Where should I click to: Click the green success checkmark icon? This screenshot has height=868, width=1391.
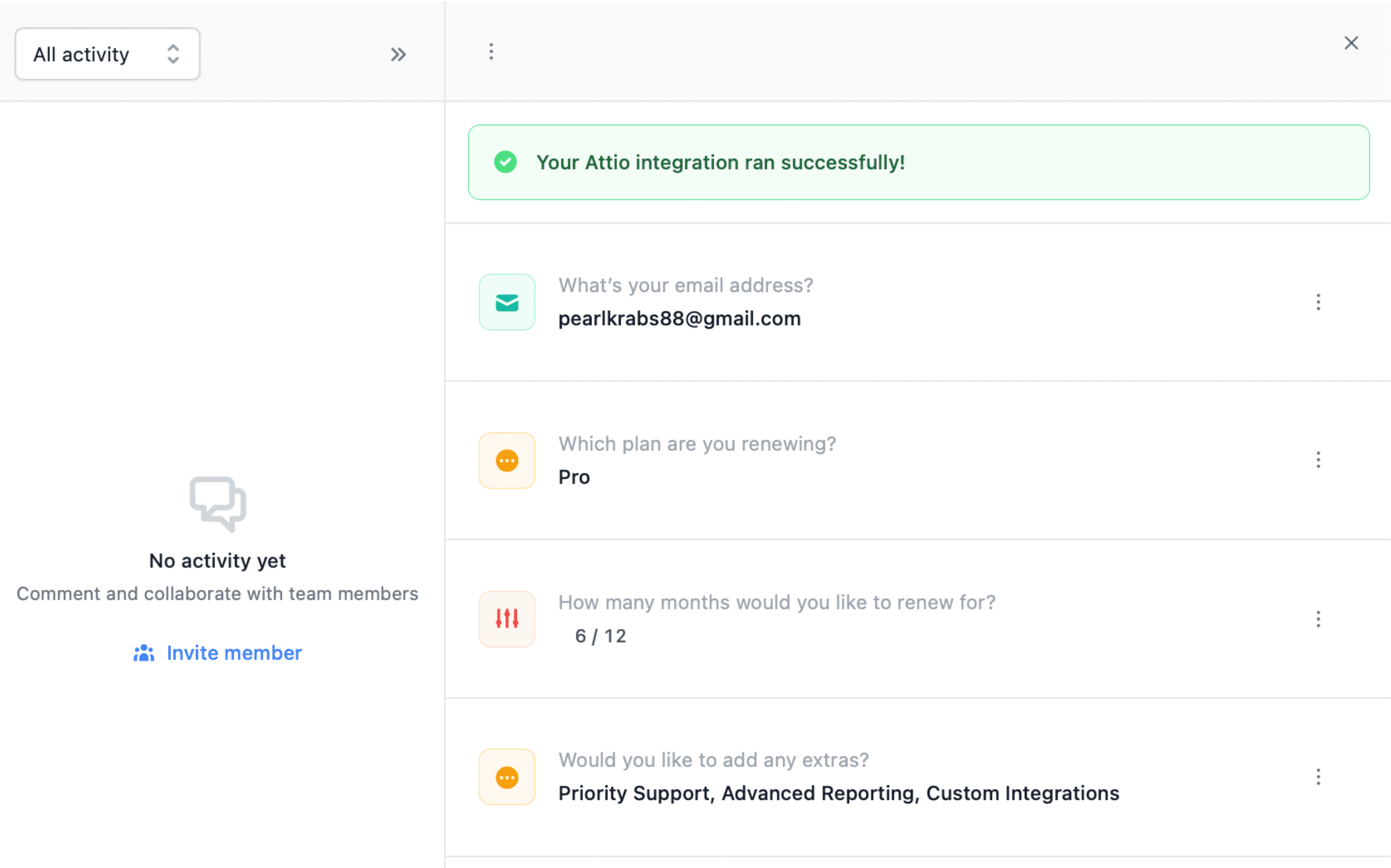505,163
